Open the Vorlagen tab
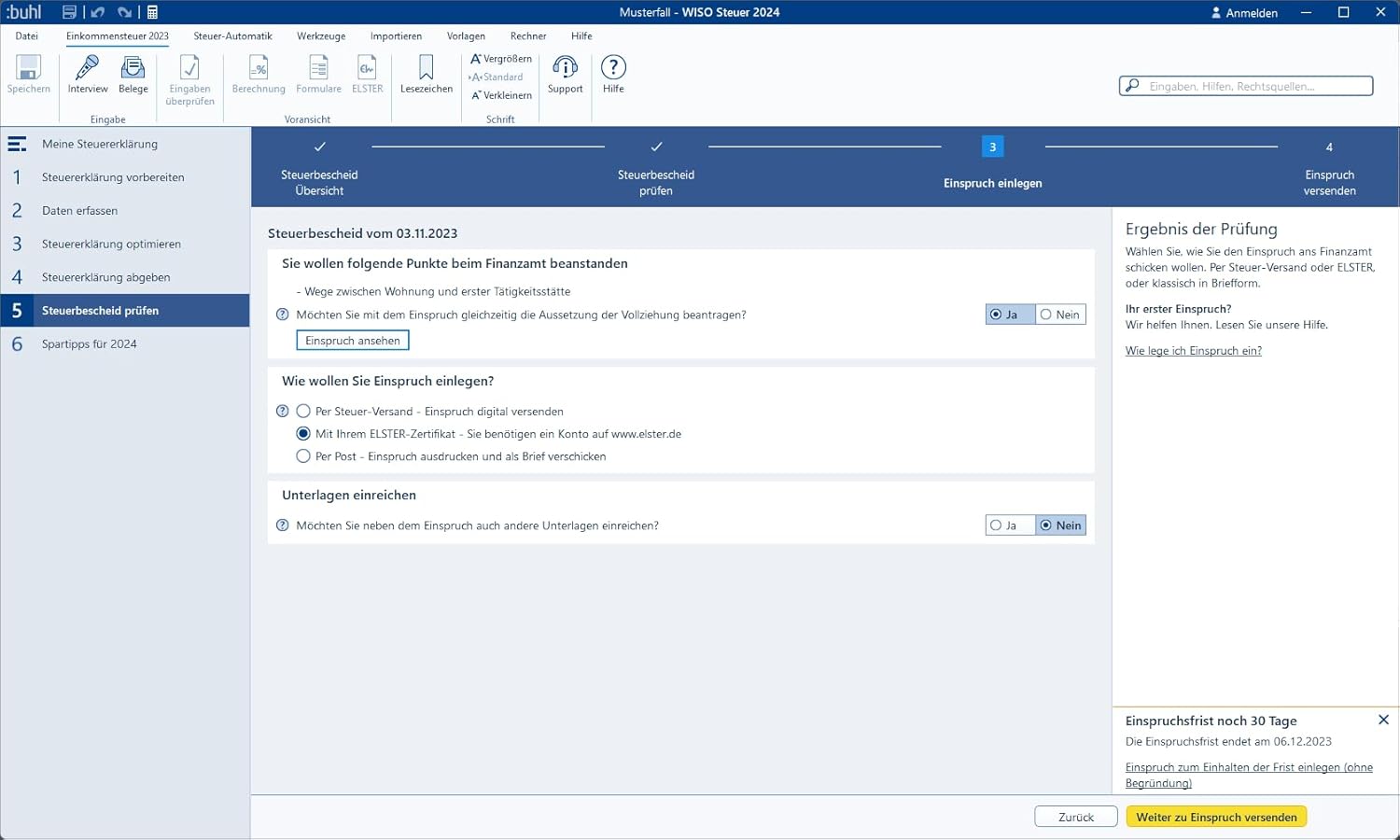Viewport: 1400px width, 840px height. [466, 36]
